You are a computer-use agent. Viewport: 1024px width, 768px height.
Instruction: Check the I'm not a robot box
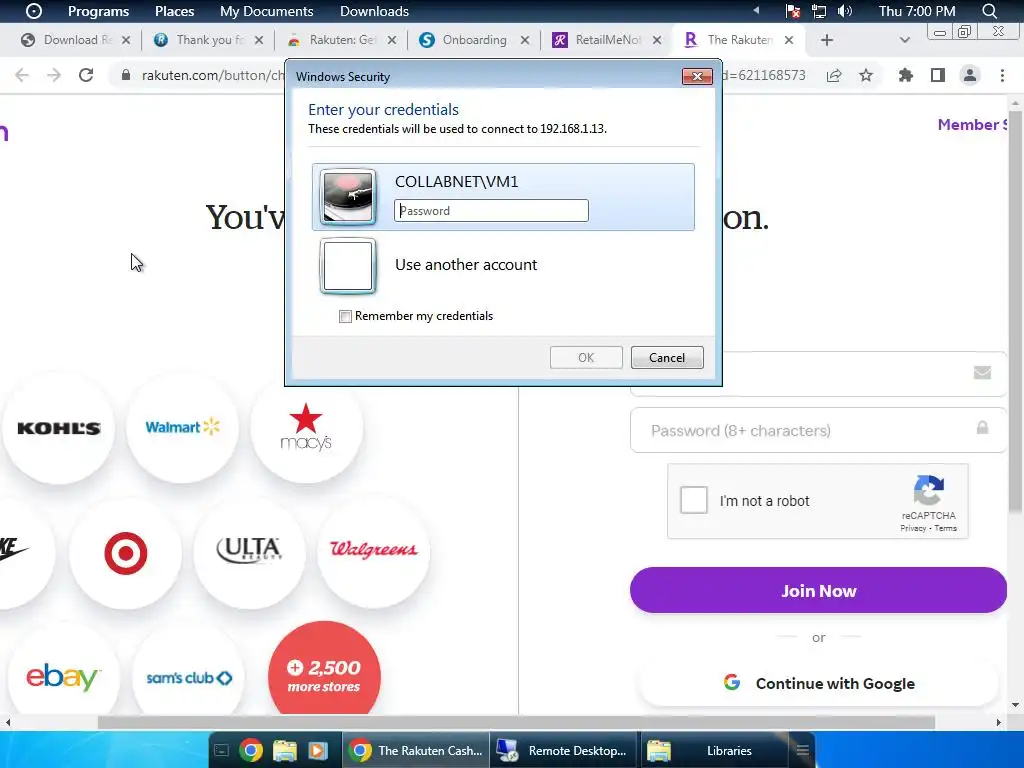694,500
